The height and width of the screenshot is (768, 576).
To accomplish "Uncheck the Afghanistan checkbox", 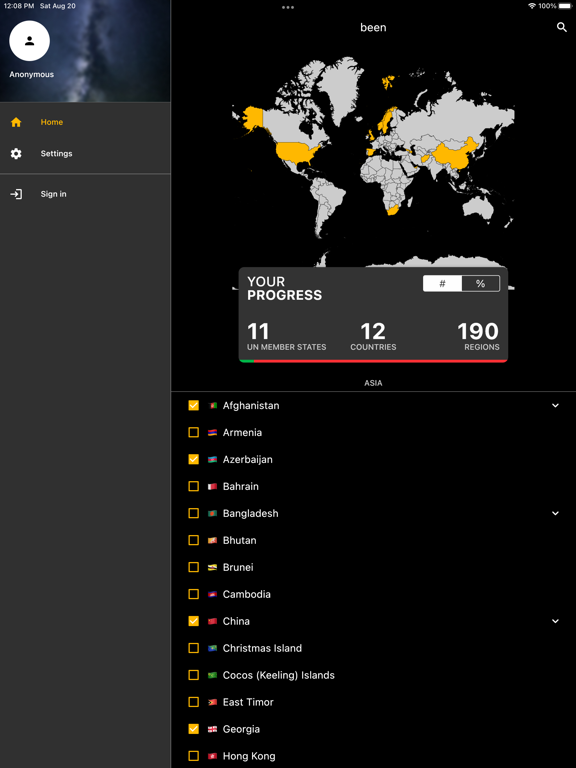I will pyautogui.click(x=193, y=406).
